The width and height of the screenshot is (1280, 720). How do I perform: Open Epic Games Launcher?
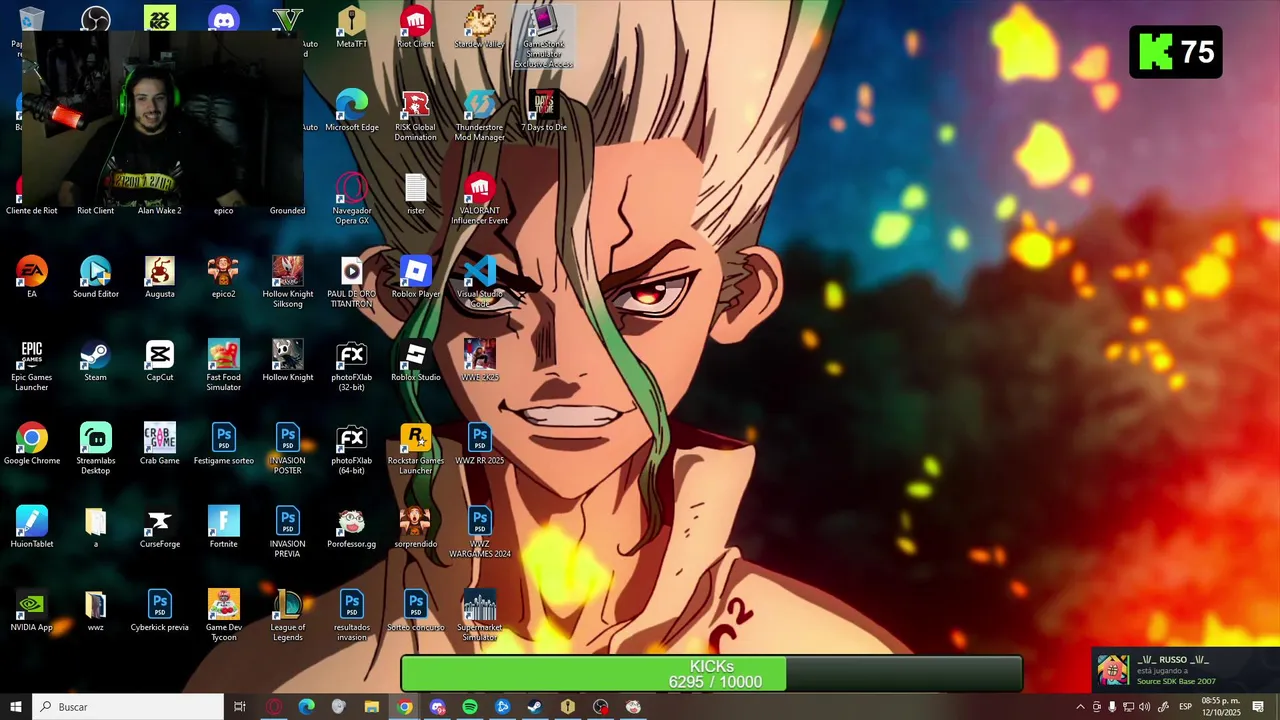point(32,366)
